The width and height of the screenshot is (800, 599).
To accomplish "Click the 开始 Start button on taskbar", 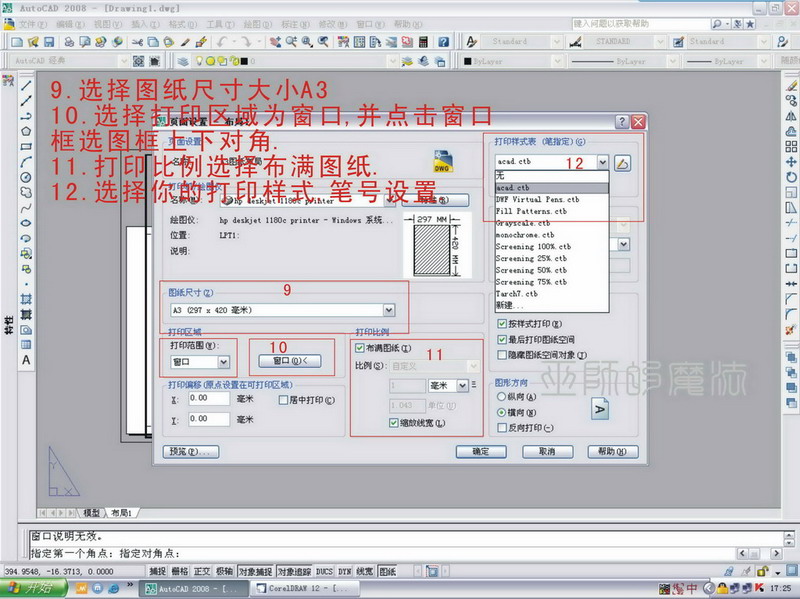I will (34, 588).
